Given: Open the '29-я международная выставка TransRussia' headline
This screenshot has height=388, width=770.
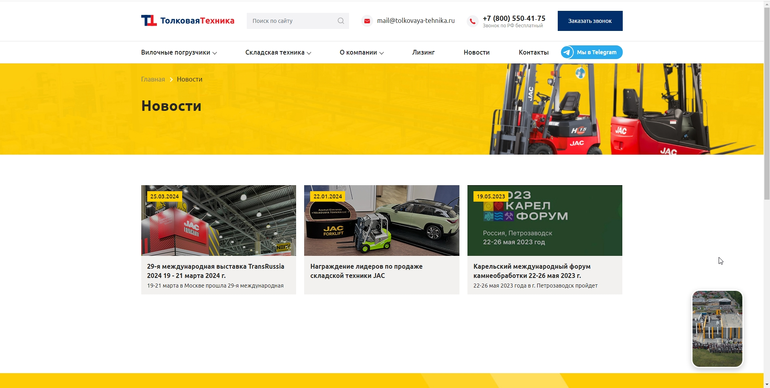Looking at the screenshot, I should tap(216, 271).
